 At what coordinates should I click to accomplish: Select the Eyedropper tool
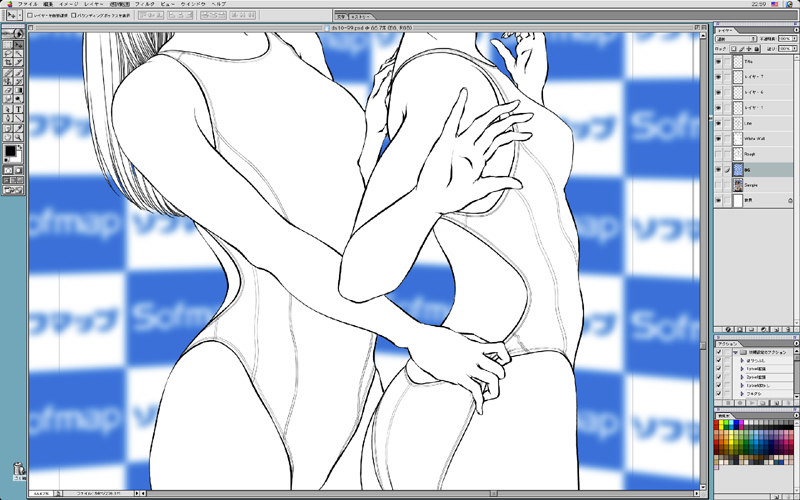(18, 128)
